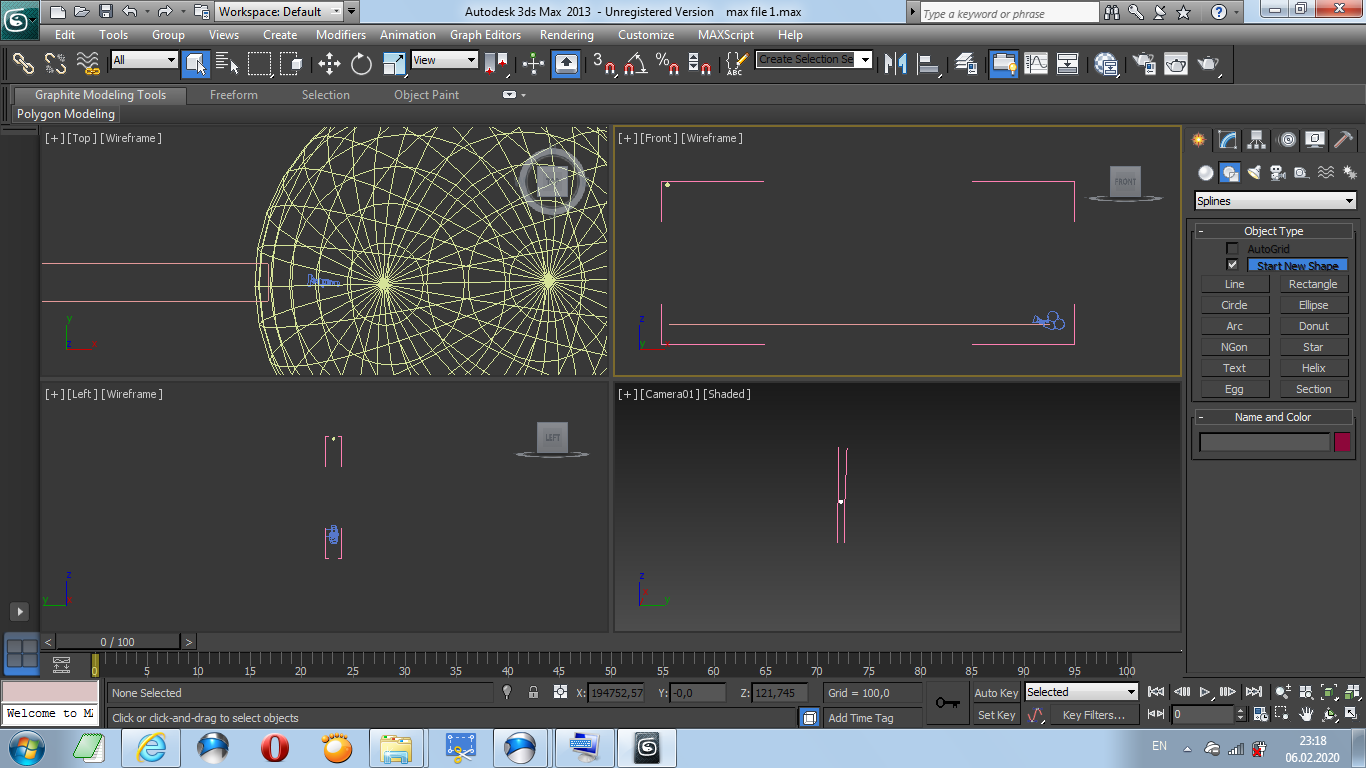Open the Rendering menu
This screenshot has height=768, width=1366.
point(567,35)
